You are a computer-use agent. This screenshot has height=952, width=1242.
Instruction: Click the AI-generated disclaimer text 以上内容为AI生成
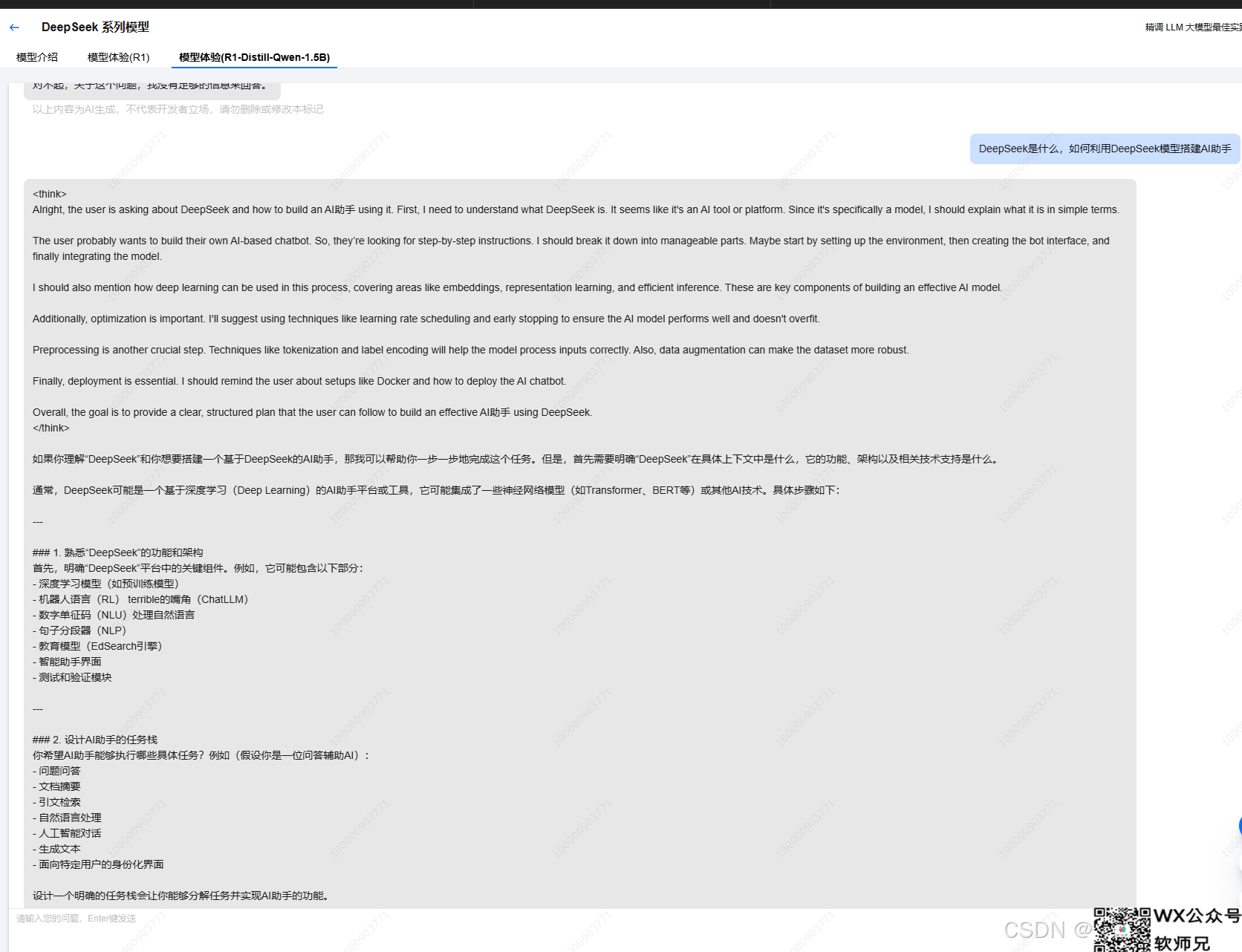[x=178, y=109]
